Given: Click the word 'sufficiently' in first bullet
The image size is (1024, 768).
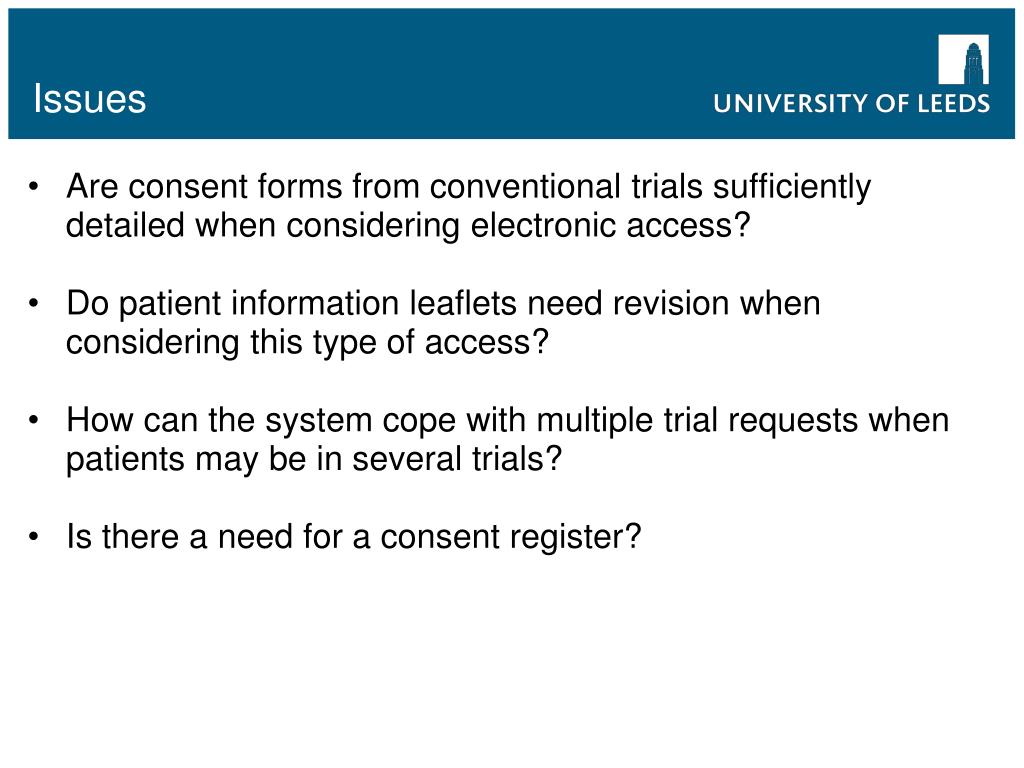Looking at the screenshot, I should point(792,187).
